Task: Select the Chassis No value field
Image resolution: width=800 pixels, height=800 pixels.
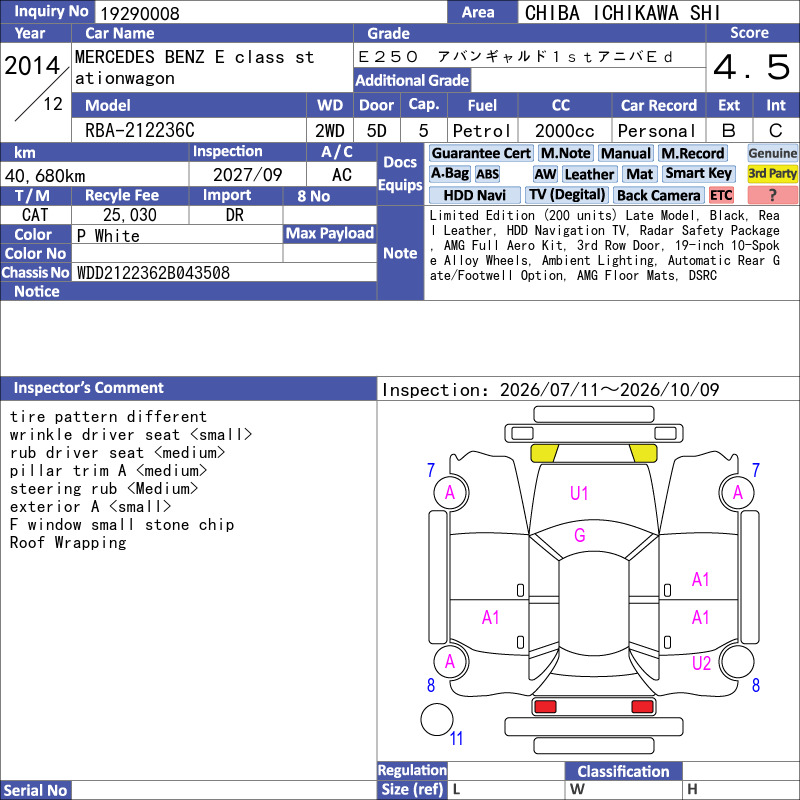Action: click(x=224, y=272)
